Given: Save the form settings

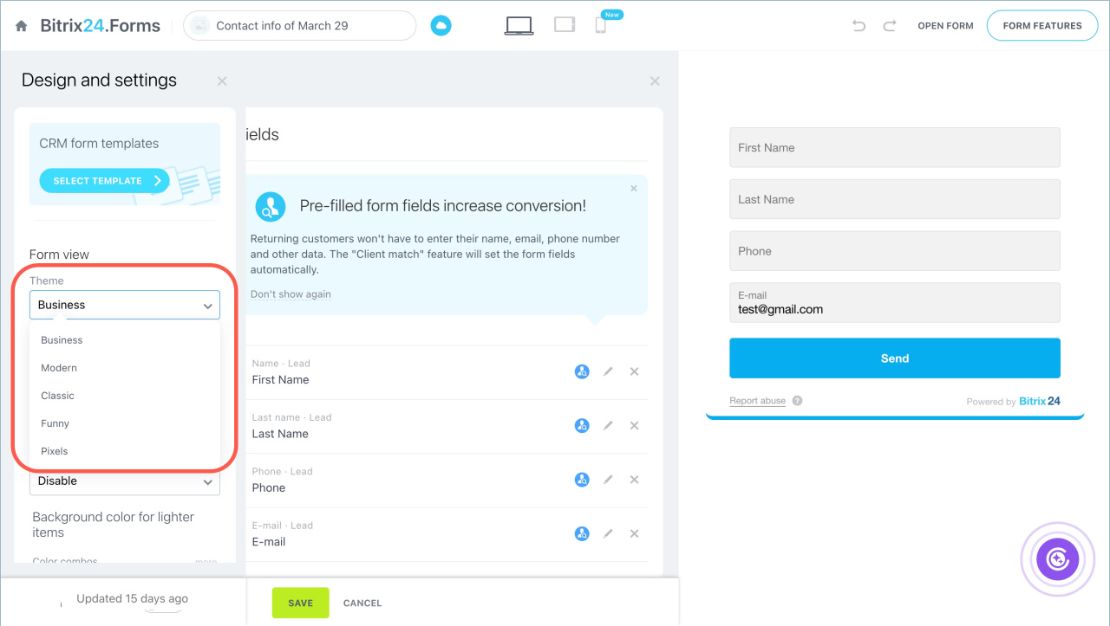Looking at the screenshot, I should point(300,603).
